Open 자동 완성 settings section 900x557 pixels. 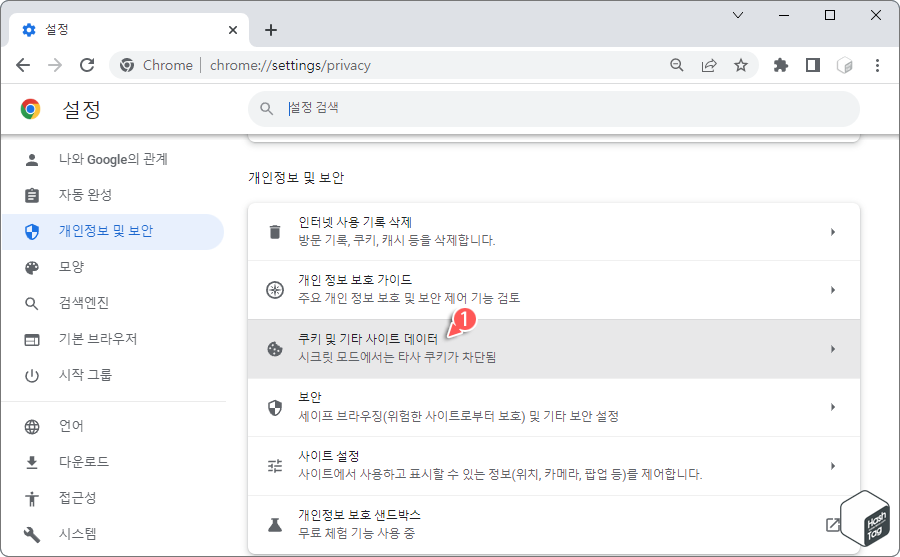[x=113, y=195]
